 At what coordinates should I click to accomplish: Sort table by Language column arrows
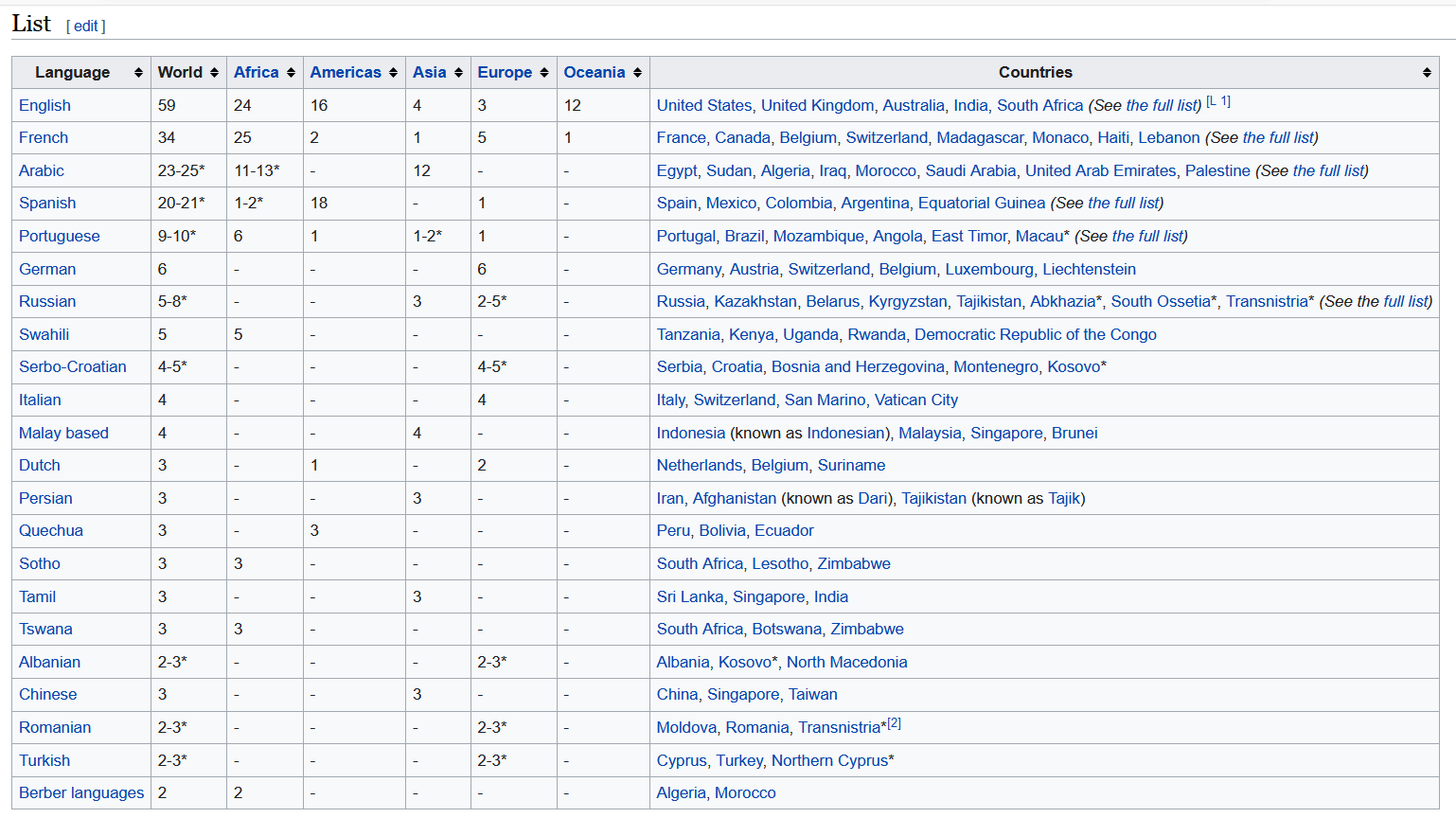click(138, 73)
